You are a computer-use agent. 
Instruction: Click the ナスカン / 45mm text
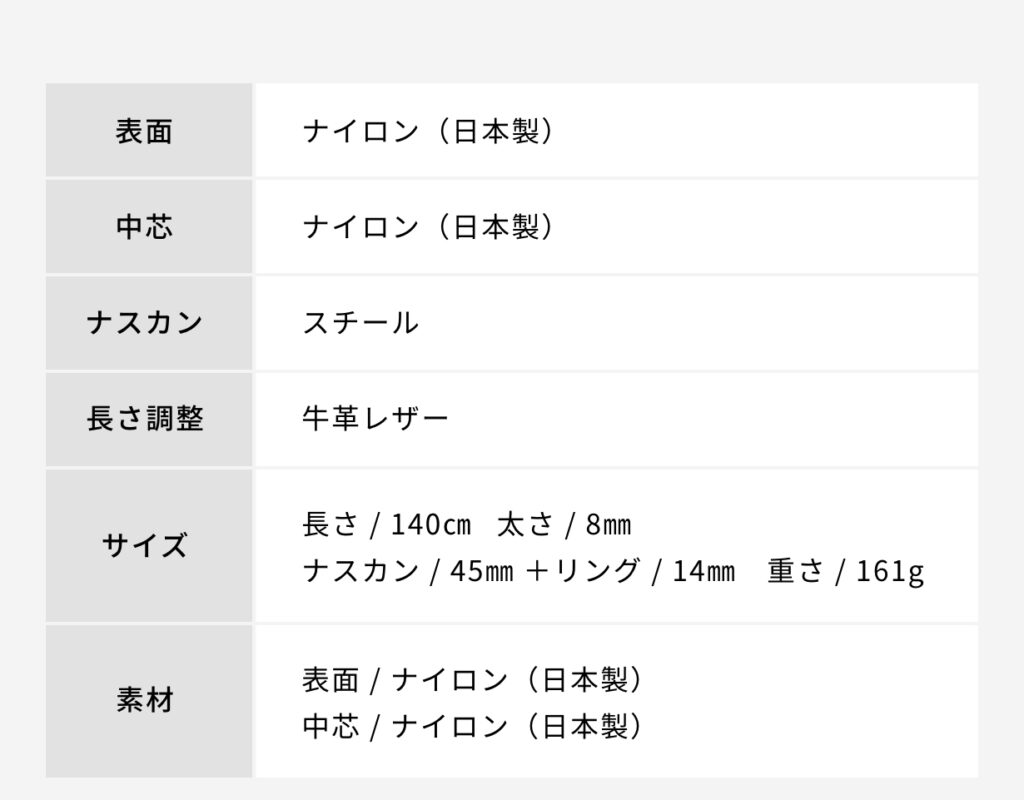[408, 570]
